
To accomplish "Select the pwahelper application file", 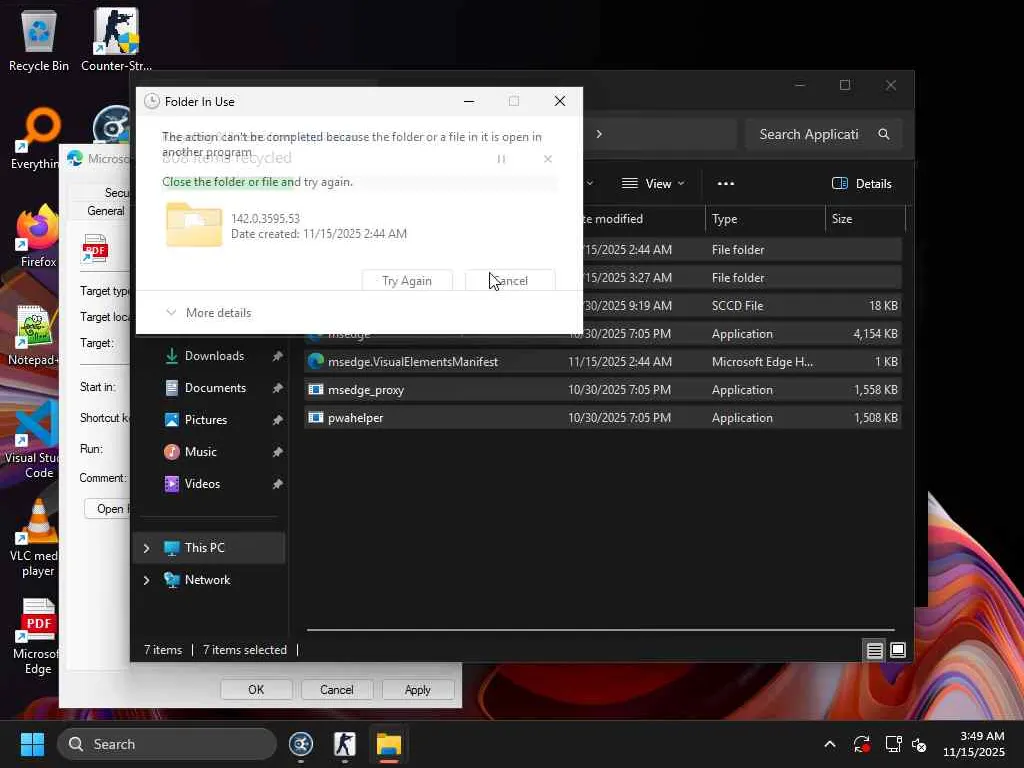I will [603, 418].
